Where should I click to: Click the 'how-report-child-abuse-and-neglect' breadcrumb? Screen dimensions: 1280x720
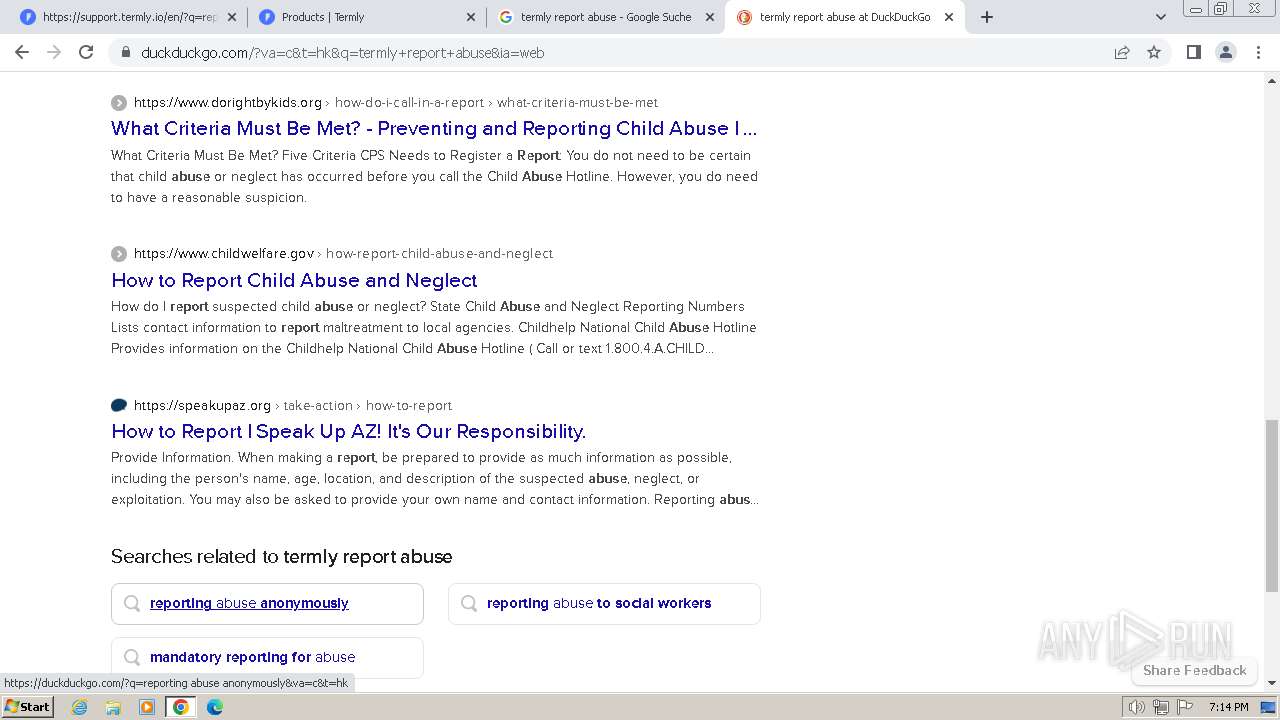click(x=439, y=253)
